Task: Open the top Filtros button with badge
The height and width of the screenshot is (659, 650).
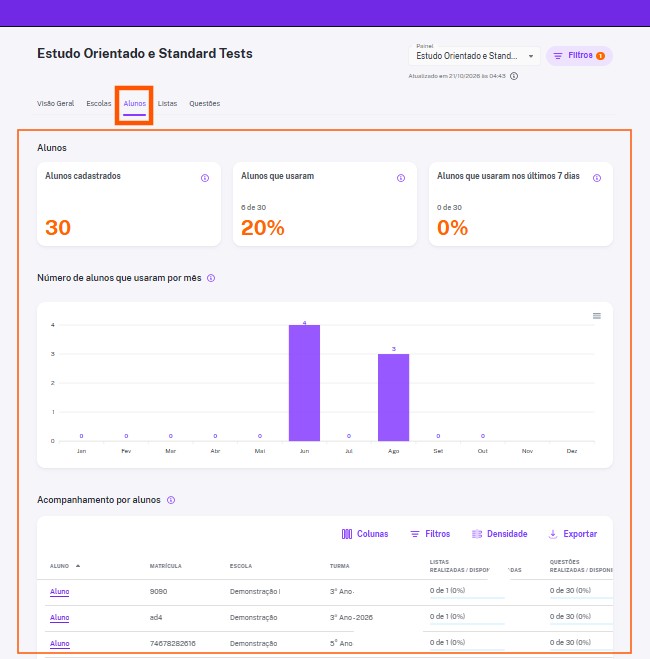Action: (x=579, y=55)
